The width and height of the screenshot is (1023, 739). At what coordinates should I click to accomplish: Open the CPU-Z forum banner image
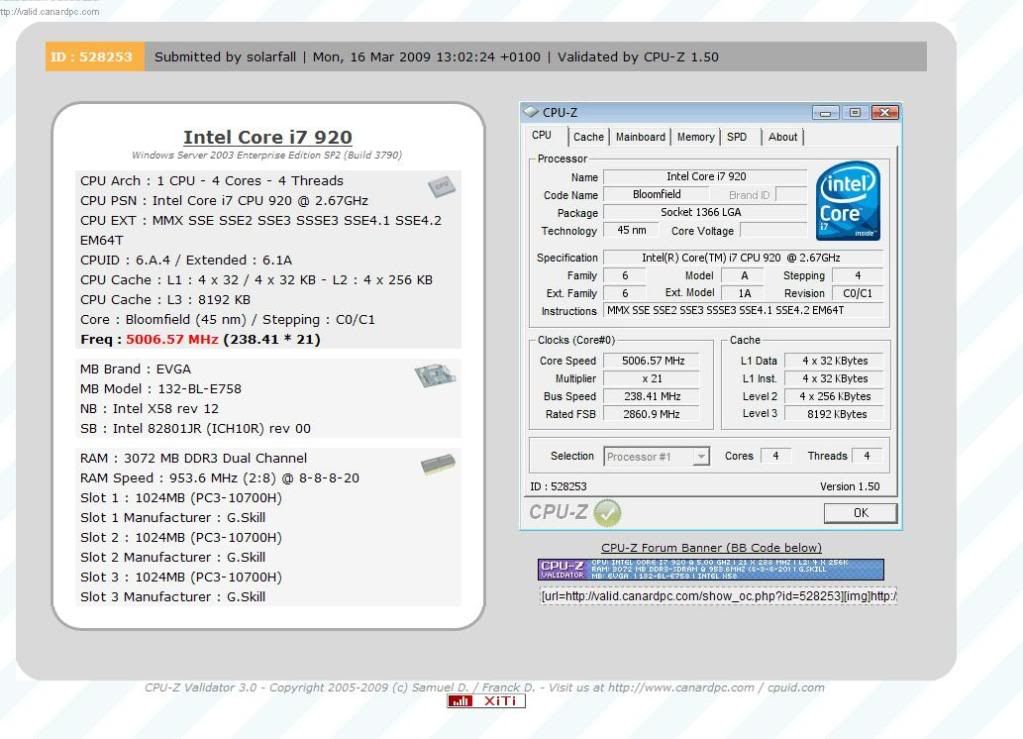[710, 569]
